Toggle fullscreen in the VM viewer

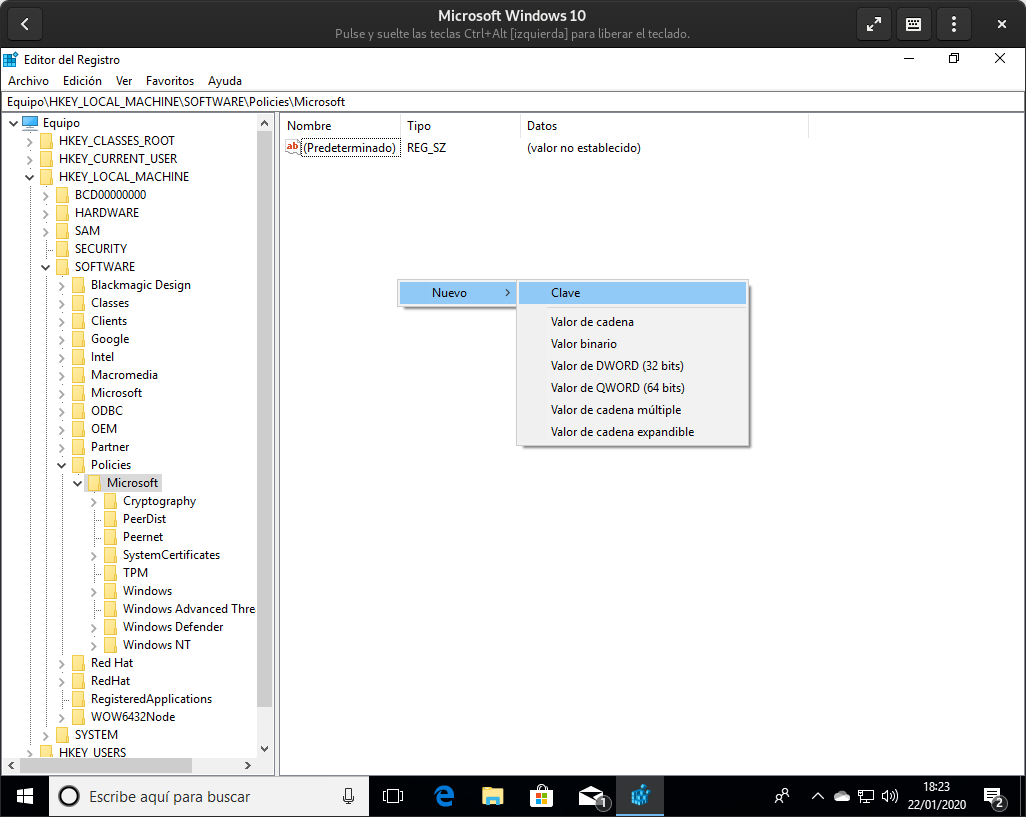pyautogui.click(x=874, y=24)
